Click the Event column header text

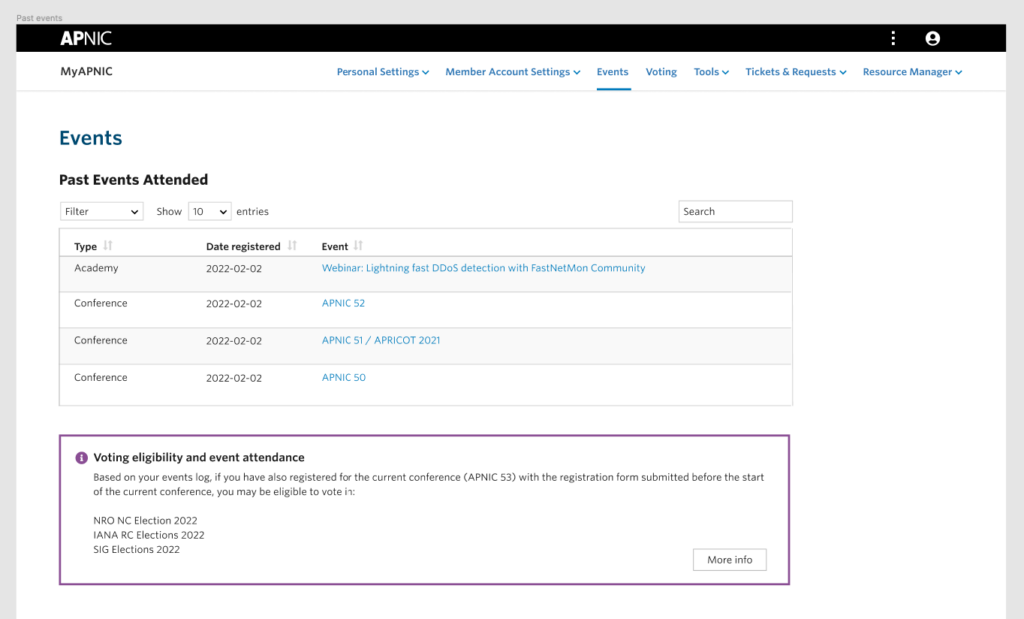(334, 246)
